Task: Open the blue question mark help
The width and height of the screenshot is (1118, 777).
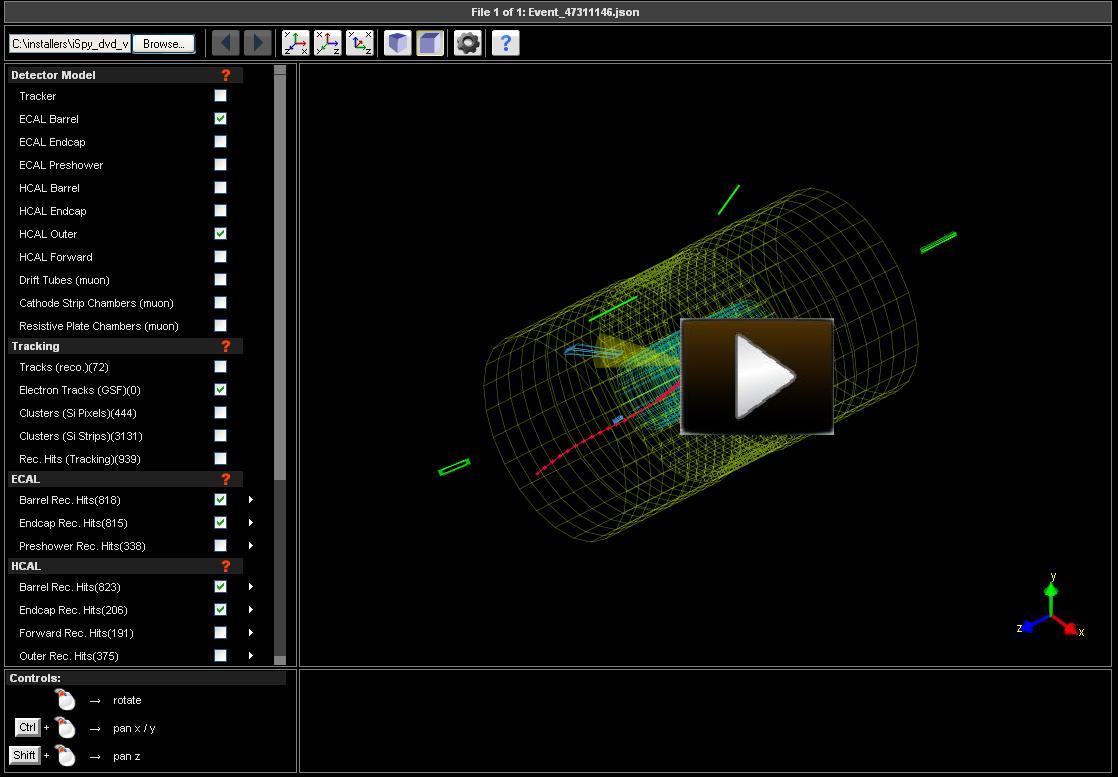Action: pyautogui.click(x=505, y=43)
